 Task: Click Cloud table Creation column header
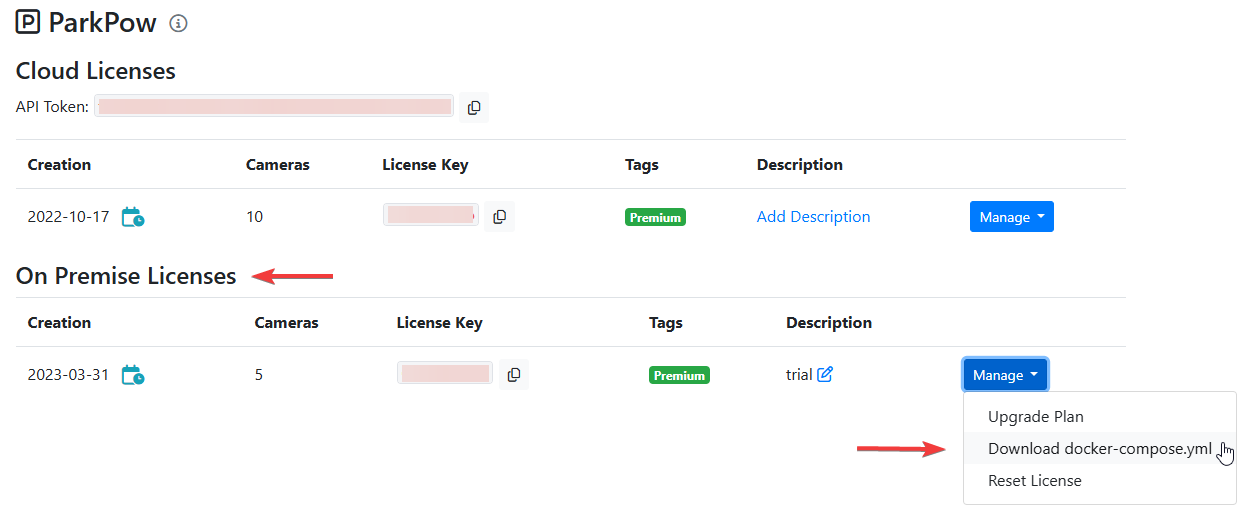59,164
